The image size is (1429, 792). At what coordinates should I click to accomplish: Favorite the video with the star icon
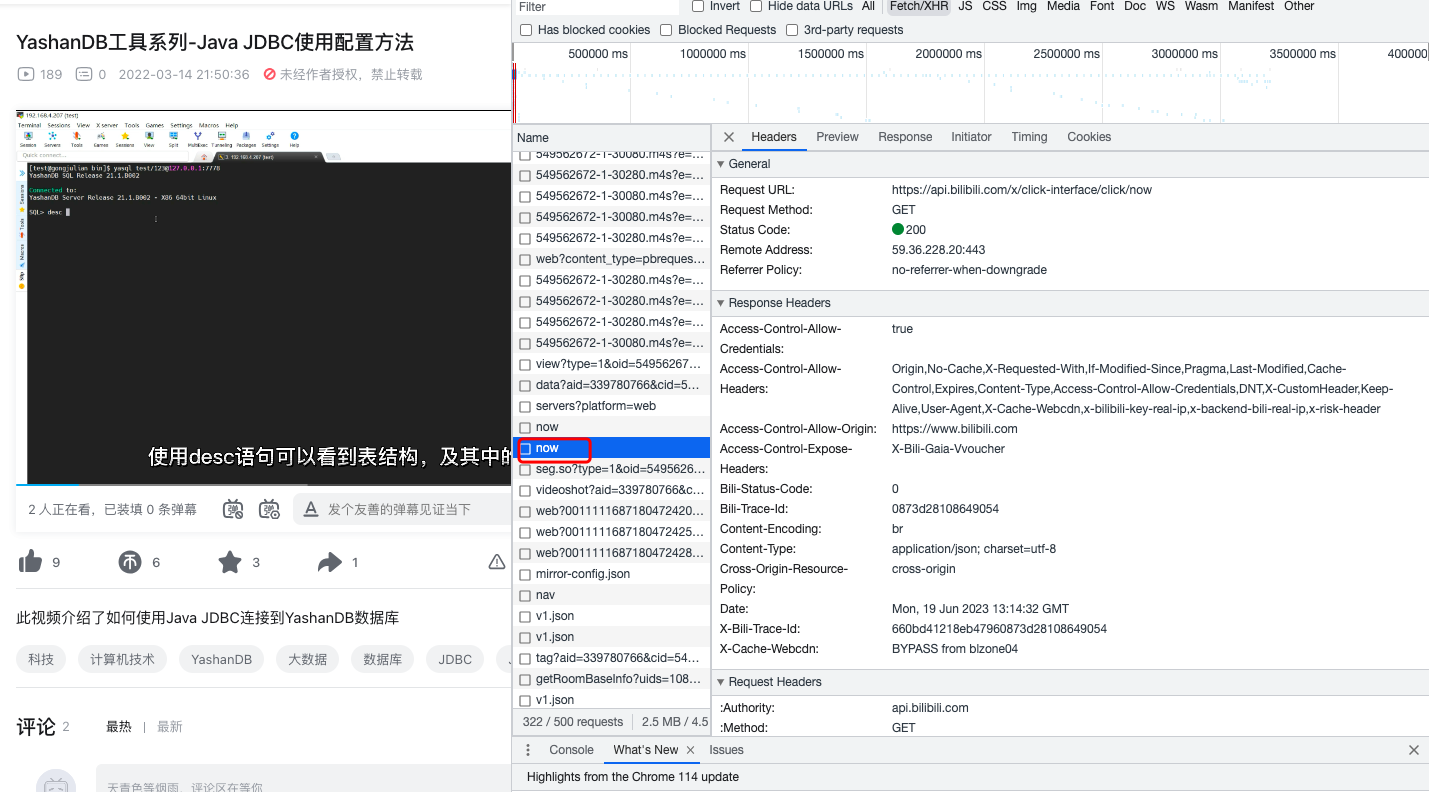pyautogui.click(x=230, y=562)
